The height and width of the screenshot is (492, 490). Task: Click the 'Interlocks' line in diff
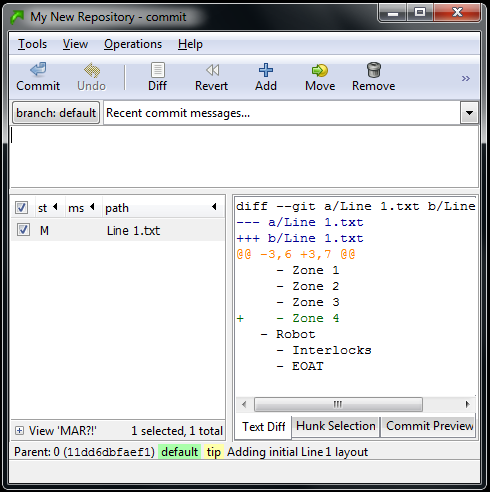[324, 350]
